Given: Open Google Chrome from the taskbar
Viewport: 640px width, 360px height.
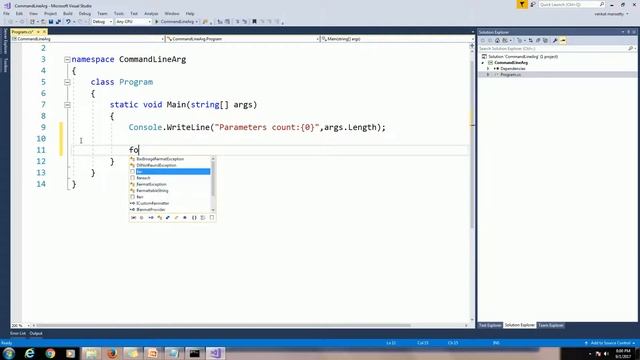Looking at the screenshot, I should click(50, 353).
